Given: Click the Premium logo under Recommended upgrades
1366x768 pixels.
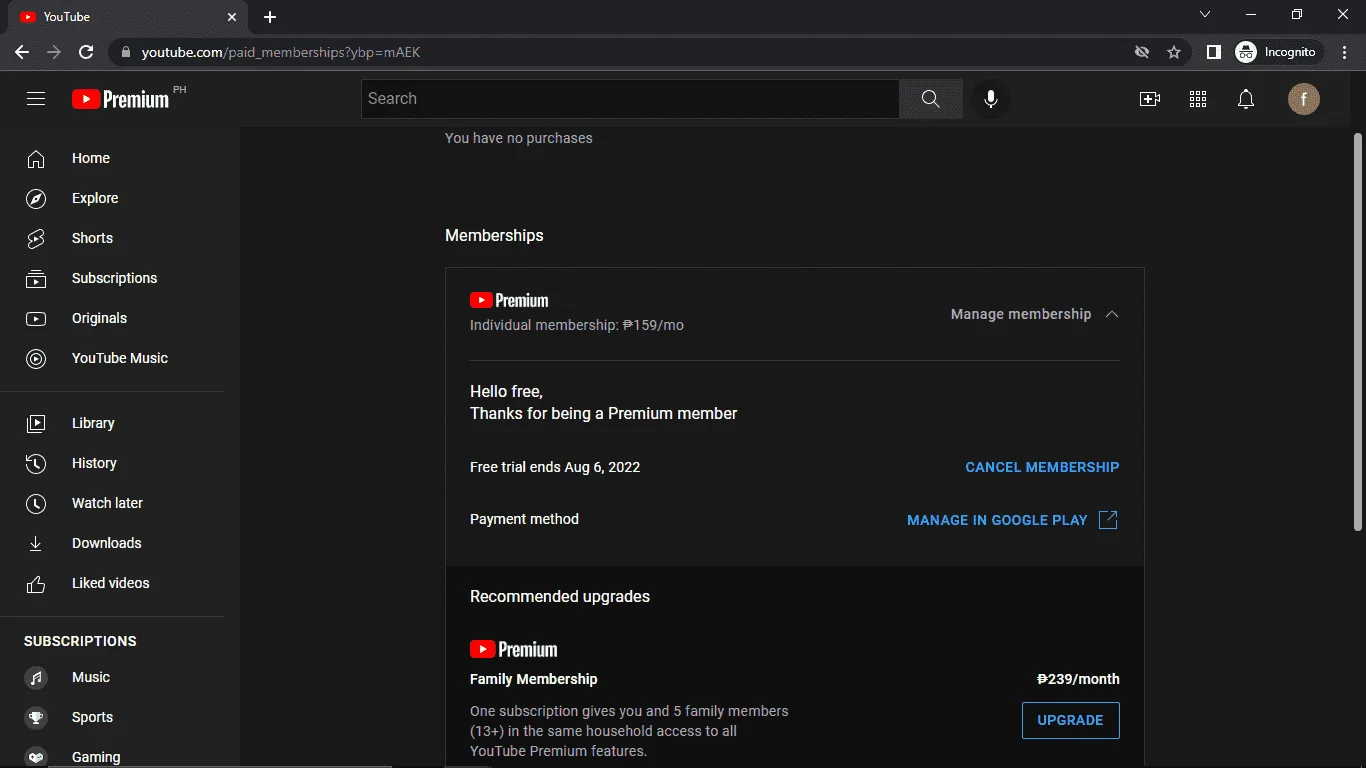Looking at the screenshot, I should 514,649.
